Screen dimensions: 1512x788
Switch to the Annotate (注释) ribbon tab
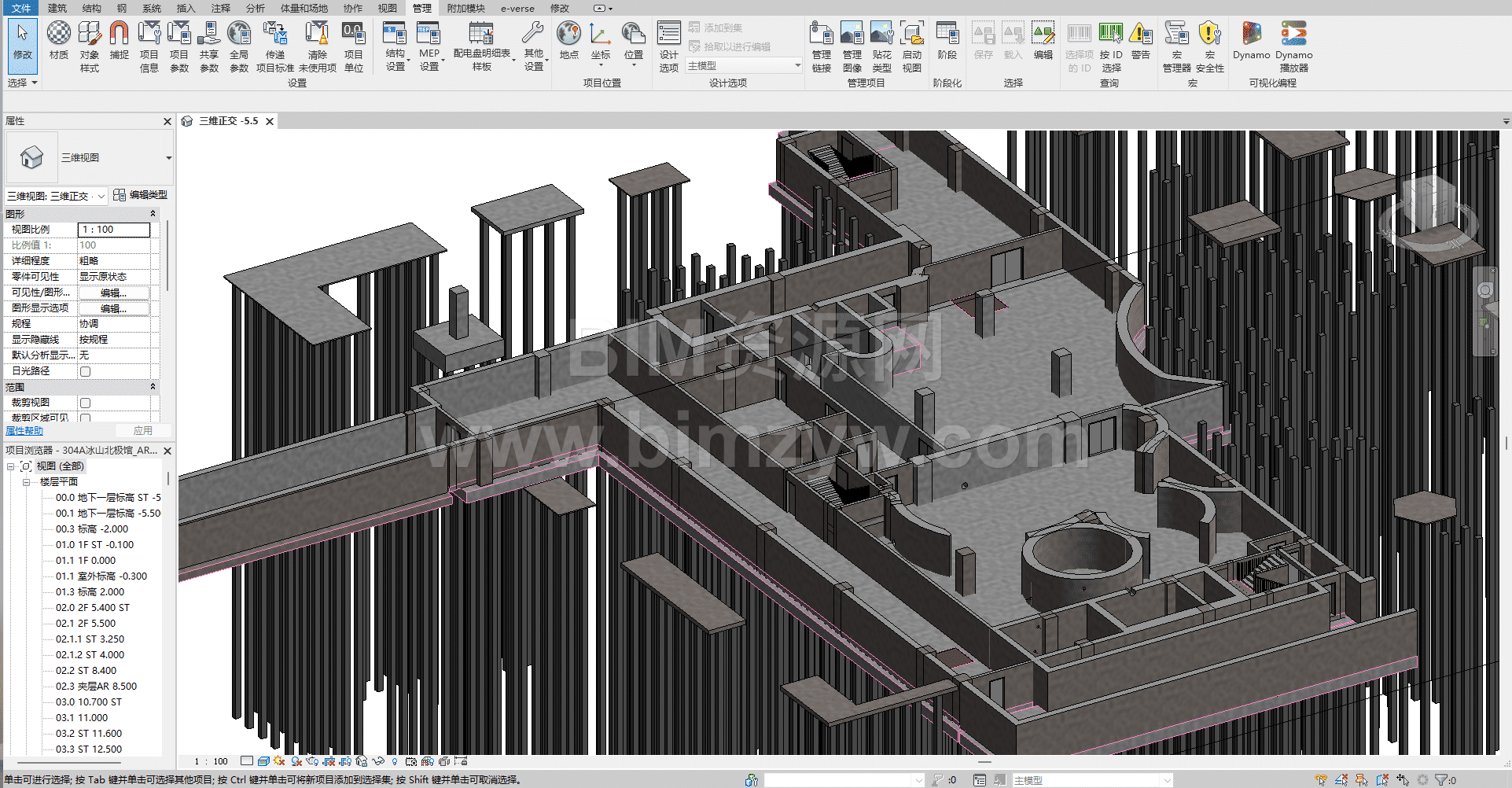point(221,8)
